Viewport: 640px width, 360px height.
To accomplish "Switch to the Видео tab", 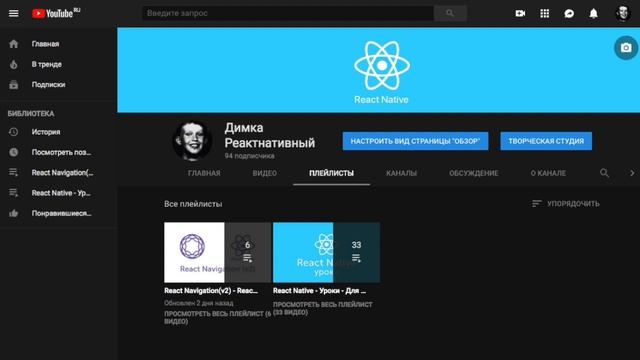I will 264,173.
